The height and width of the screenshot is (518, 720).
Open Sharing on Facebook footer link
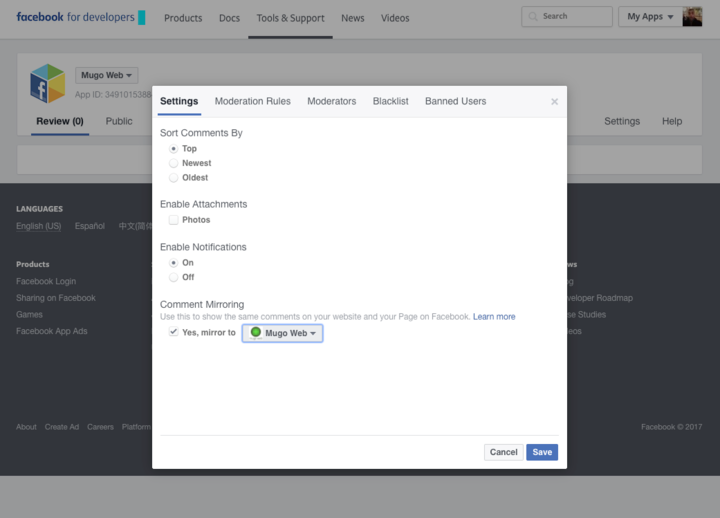56,298
